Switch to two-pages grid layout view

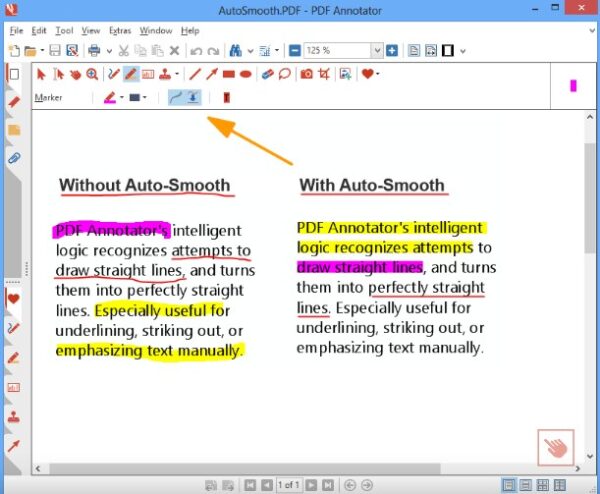point(543,485)
